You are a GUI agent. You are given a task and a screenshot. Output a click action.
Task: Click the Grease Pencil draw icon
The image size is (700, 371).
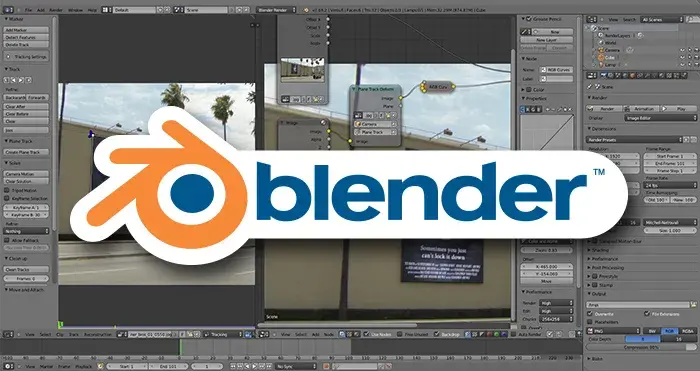525,32
